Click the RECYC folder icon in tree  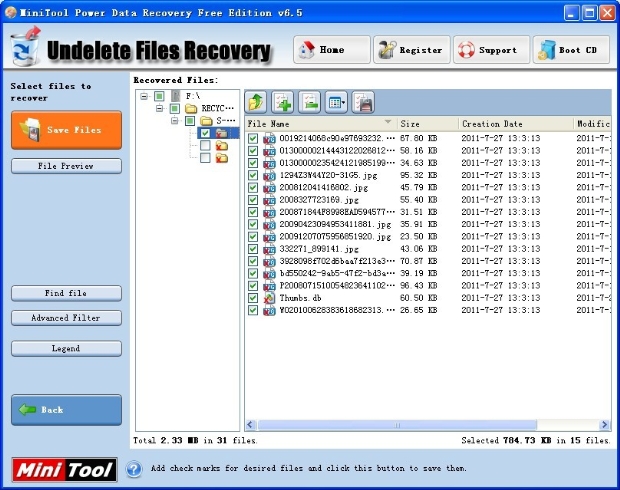[x=191, y=108]
